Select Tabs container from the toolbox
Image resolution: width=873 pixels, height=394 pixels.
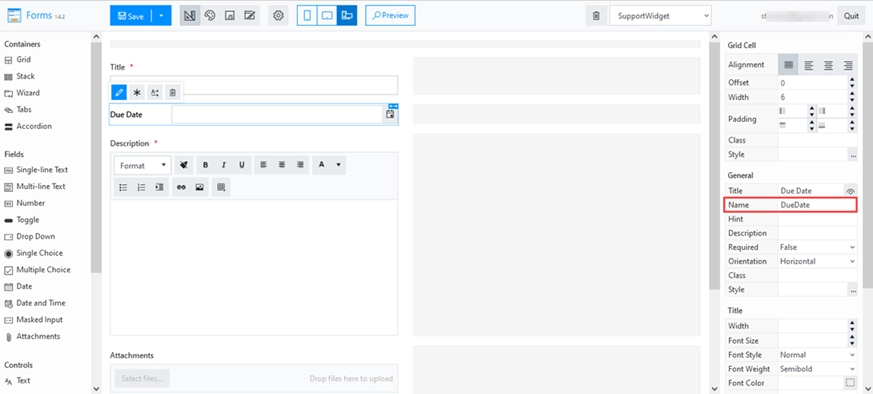(18, 110)
